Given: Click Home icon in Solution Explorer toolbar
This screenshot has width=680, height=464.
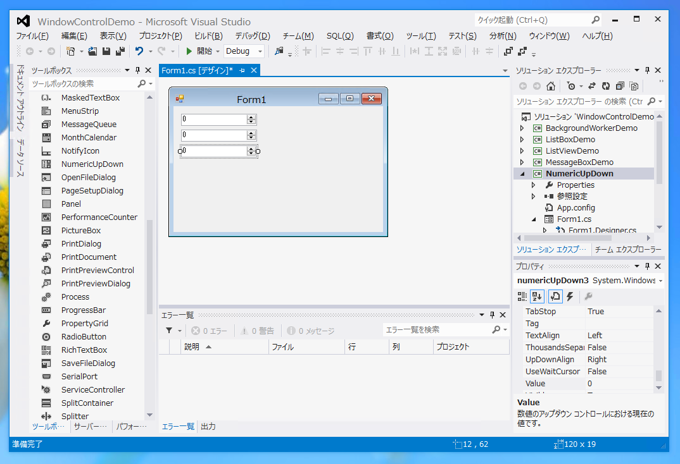Looking at the screenshot, I should 551,86.
